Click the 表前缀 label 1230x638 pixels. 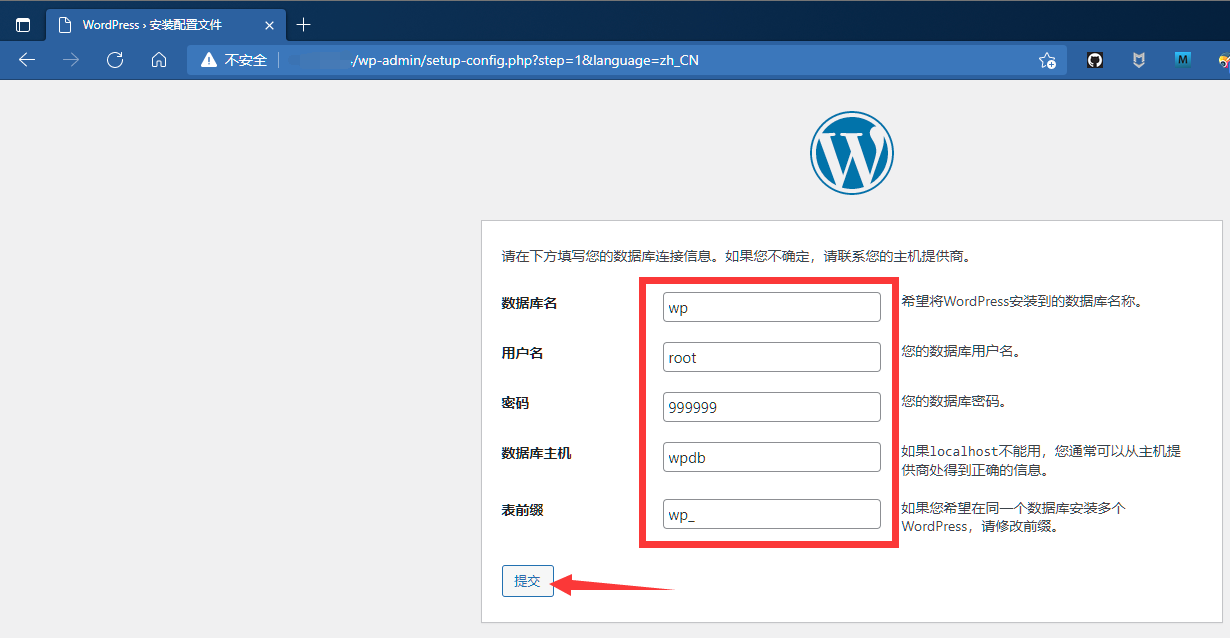(x=522, y=510)
